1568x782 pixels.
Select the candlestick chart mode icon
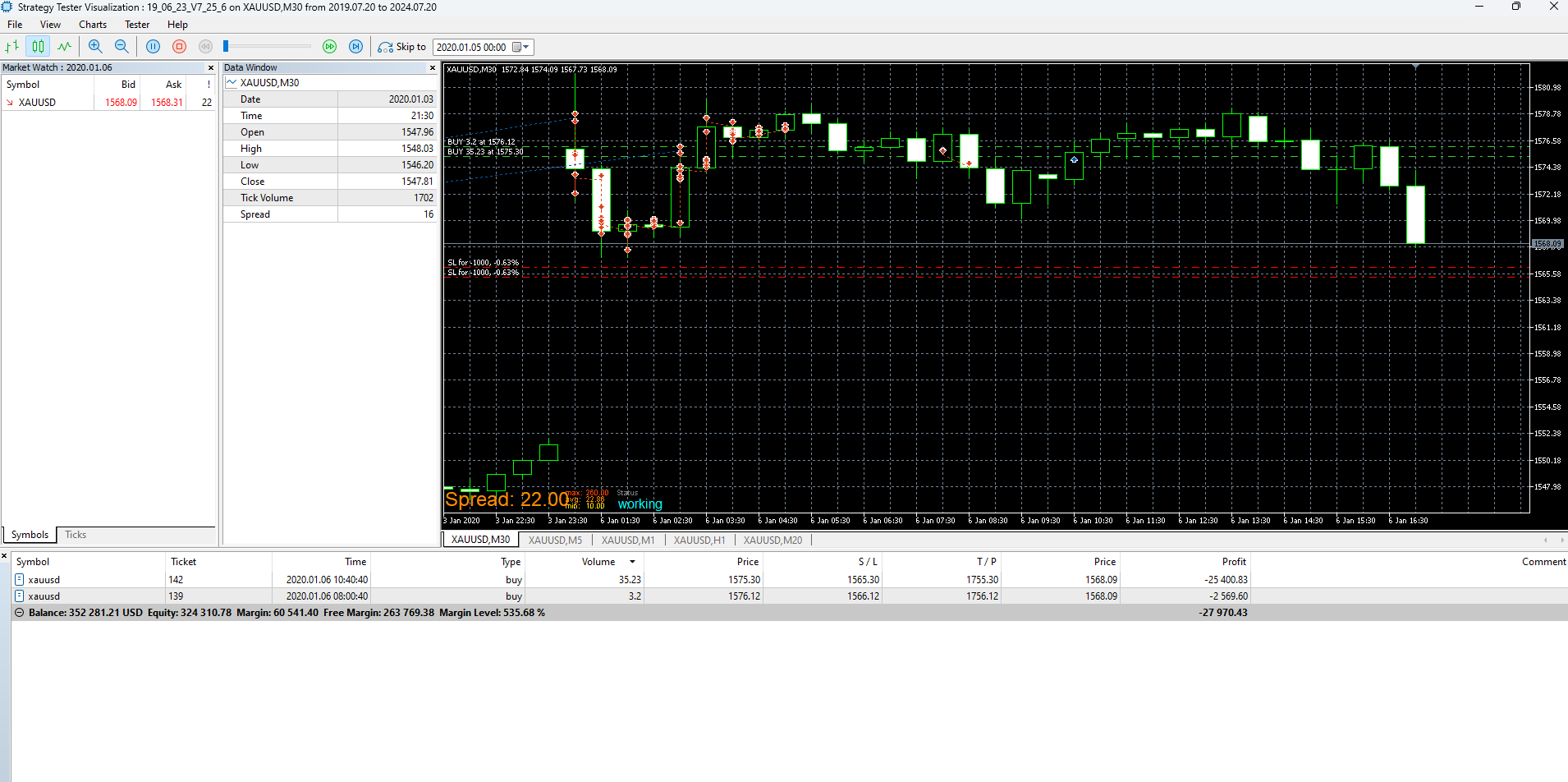click(x=38, y=47)
